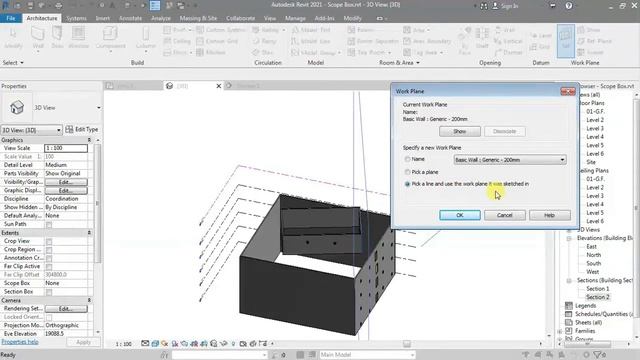Open the Main Model design option dropdown
Image resolution: width=640 pixels, height=360 pixels.
point(367,355)
